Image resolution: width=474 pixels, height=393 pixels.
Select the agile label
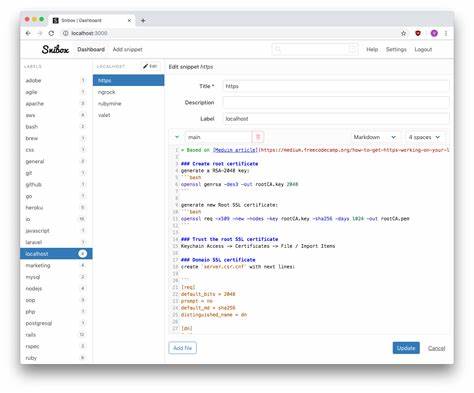point(56,92)
